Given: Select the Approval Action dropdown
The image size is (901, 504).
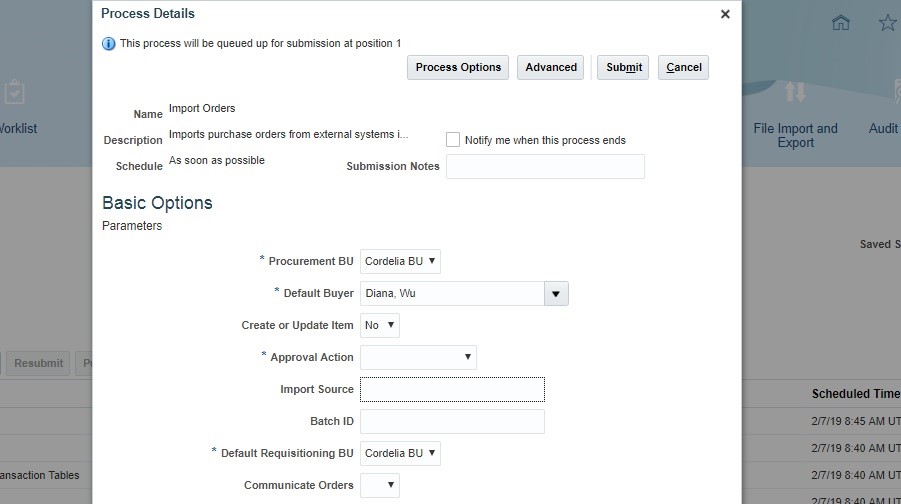Looking at the screenshot, I should [x=418, y=357].
